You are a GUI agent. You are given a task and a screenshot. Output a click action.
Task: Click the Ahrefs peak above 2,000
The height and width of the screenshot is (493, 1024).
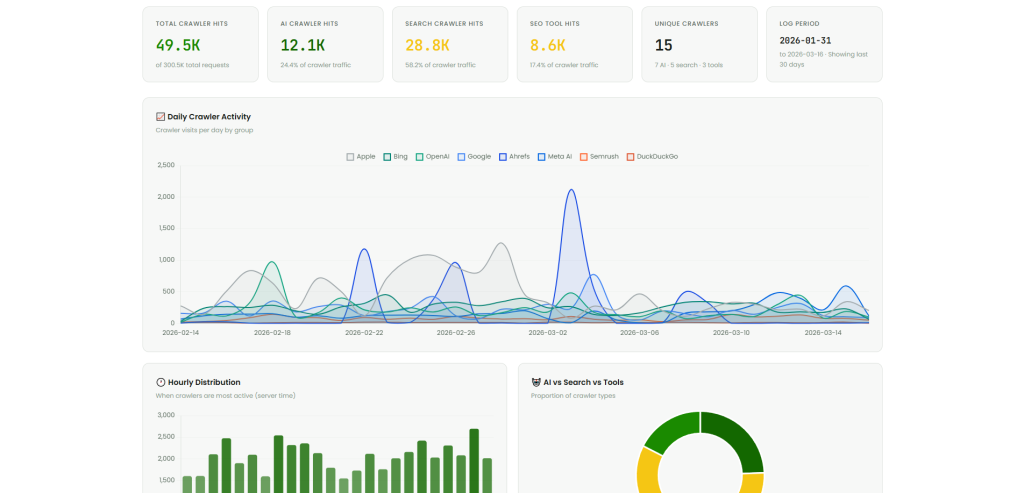[571, 190]
